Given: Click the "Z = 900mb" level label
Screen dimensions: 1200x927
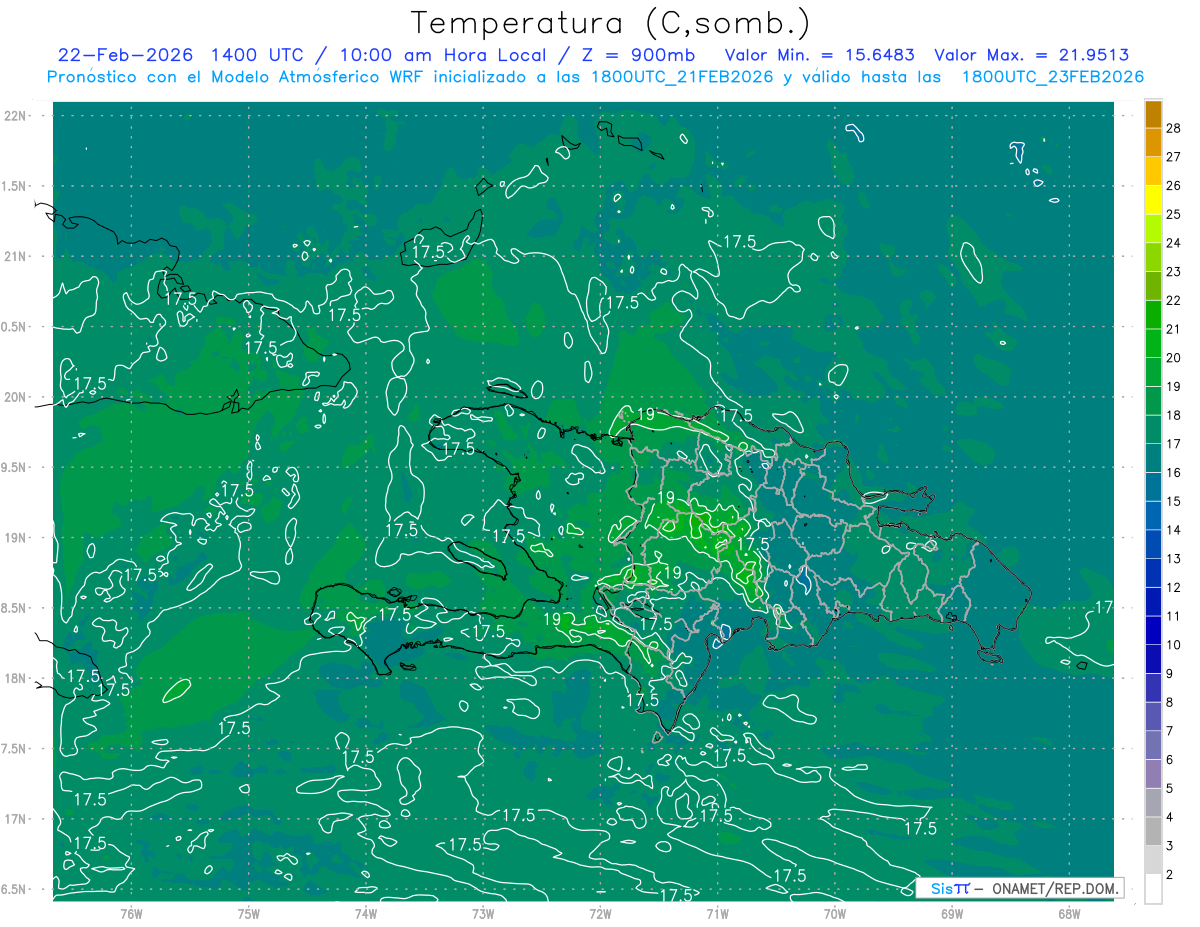Looking at the screenshot, I should tap(636, 55).
